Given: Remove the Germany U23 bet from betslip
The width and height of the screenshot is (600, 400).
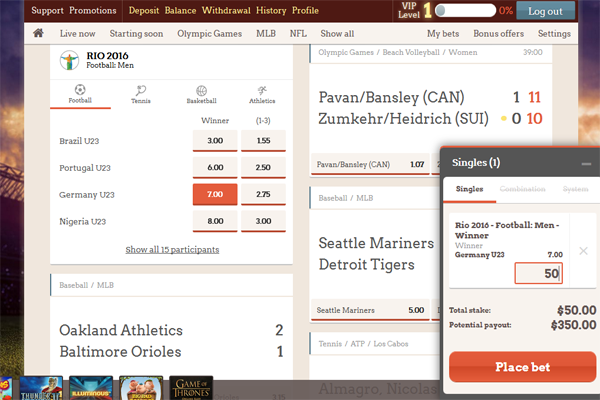Looking at the screenshot, I should click(x=583, y=251).
